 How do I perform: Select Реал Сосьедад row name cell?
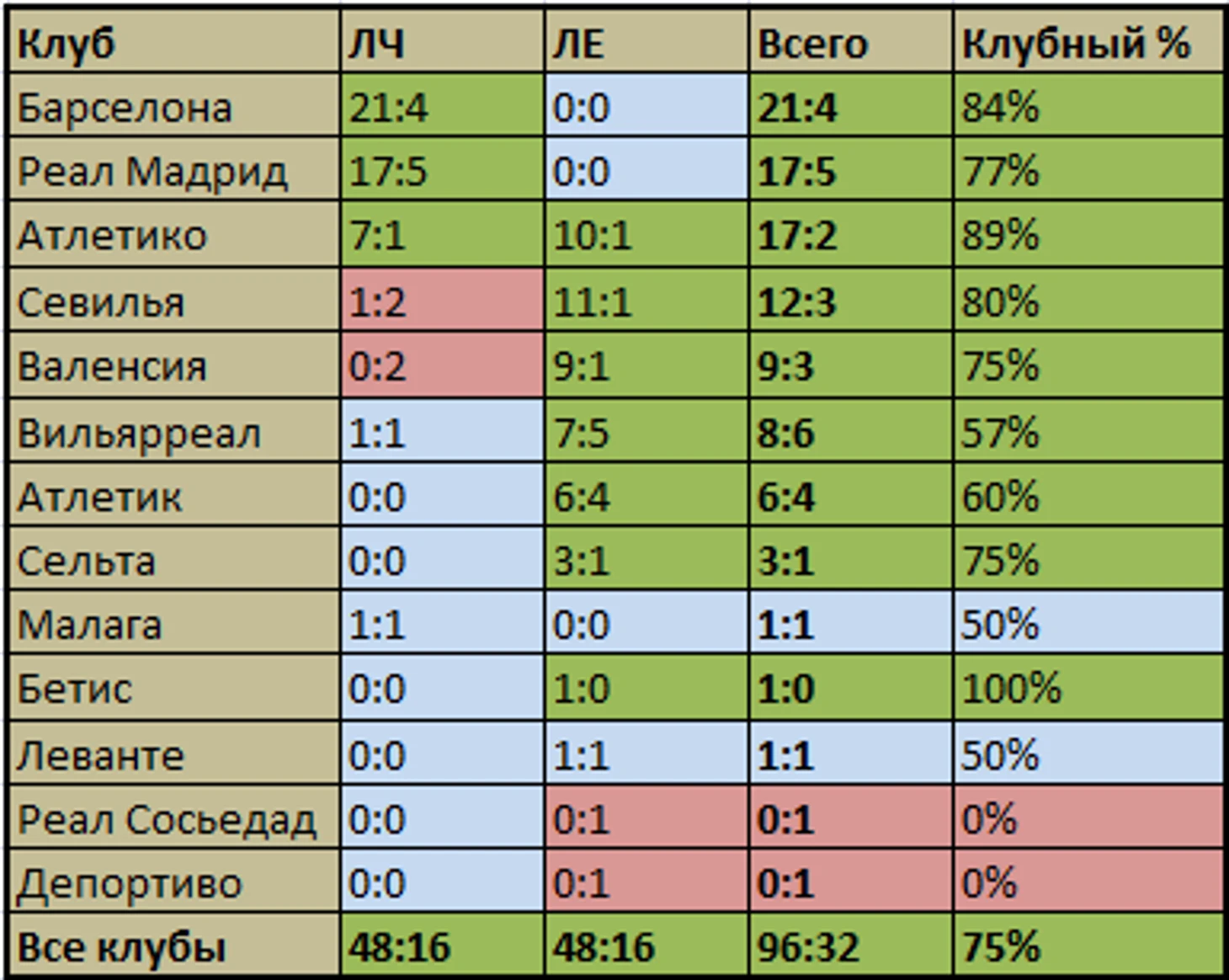(x=174, y=818)
